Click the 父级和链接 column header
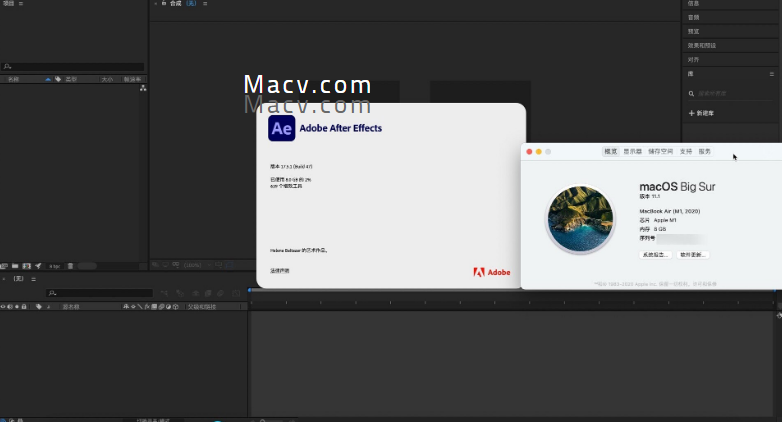This screenshot has height=422, width=782. [201, 307]
